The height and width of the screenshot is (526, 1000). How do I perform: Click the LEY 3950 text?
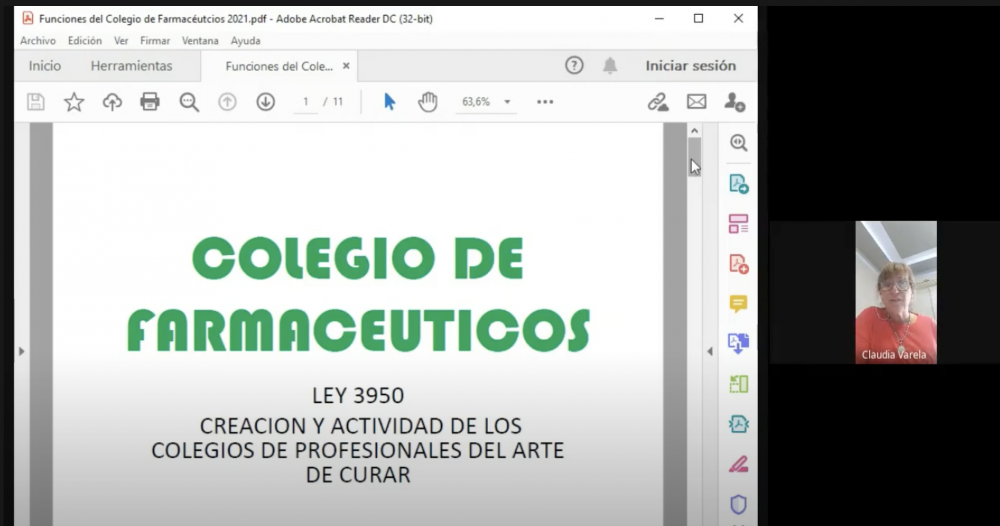click(358, 396)
